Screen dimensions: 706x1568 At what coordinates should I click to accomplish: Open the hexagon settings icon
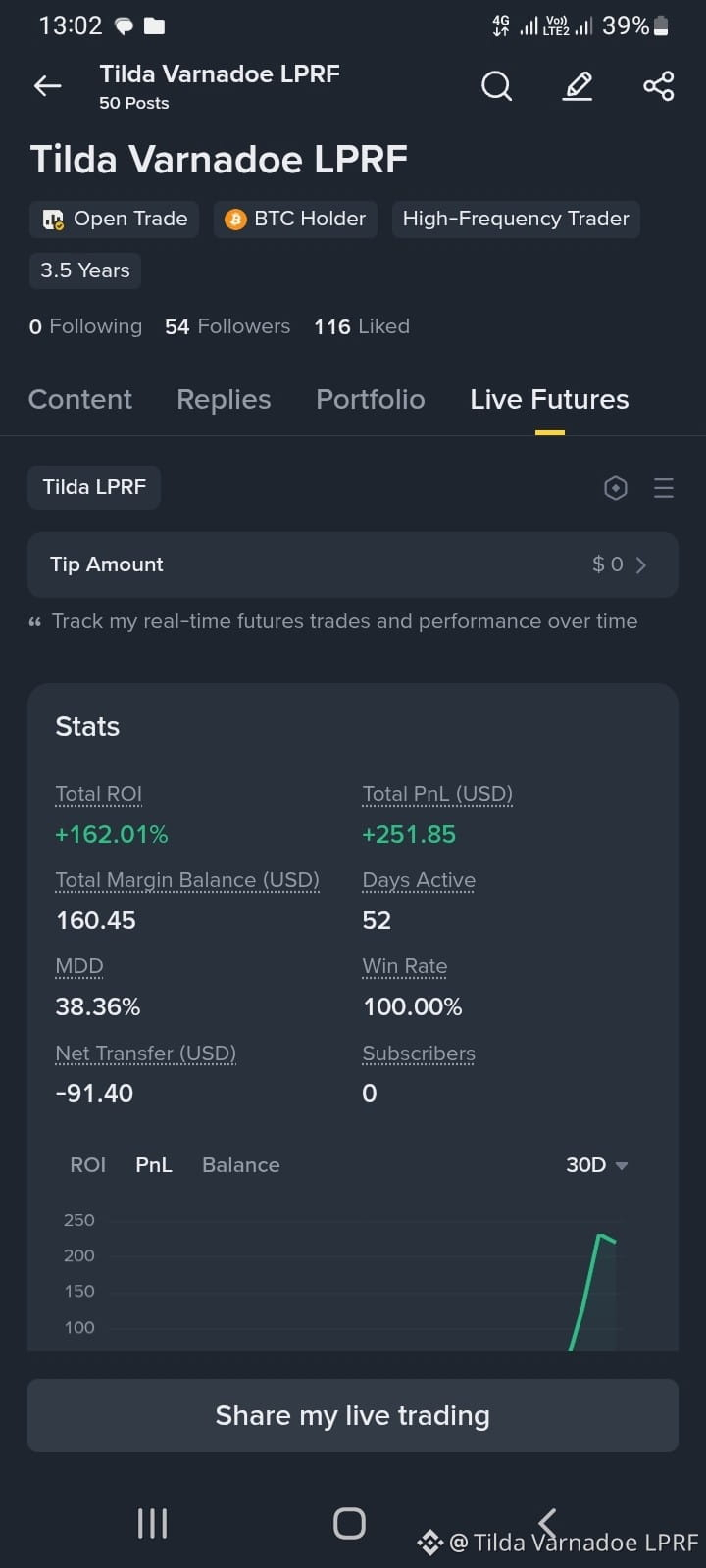click(616, 488)
